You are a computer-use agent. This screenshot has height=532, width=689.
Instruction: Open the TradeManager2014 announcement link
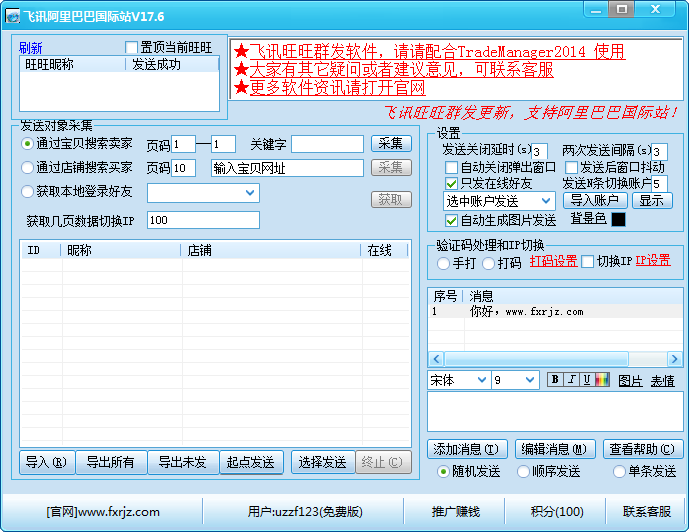(437, 52)
